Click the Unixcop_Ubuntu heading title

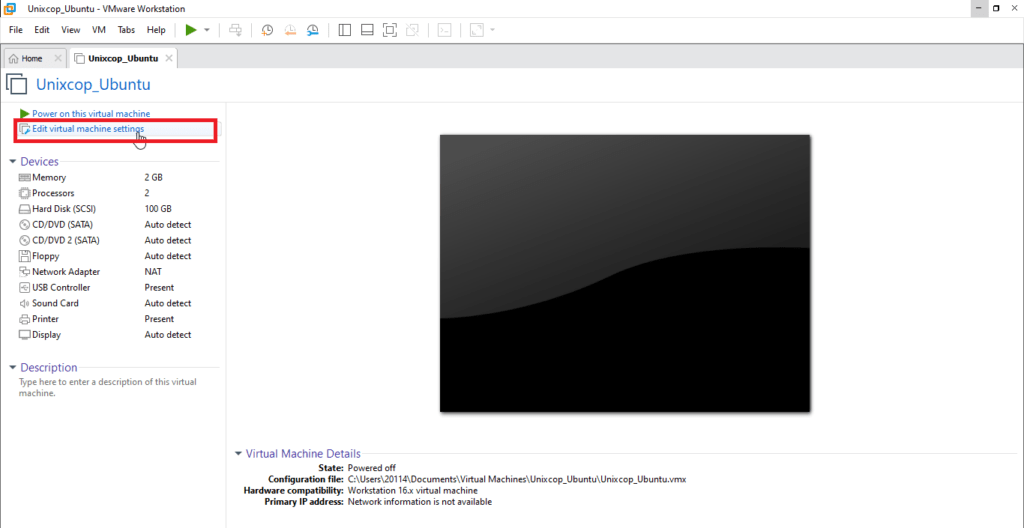[x=93, y=84]
